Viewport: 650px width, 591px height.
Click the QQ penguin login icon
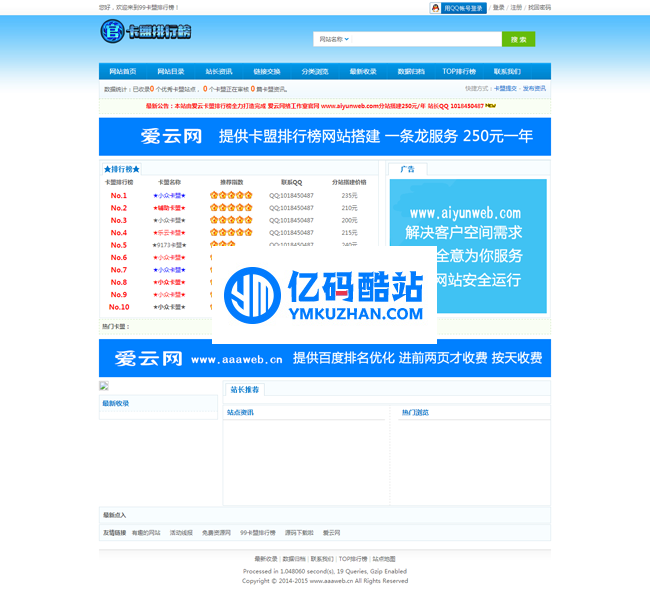coord(435,8)
